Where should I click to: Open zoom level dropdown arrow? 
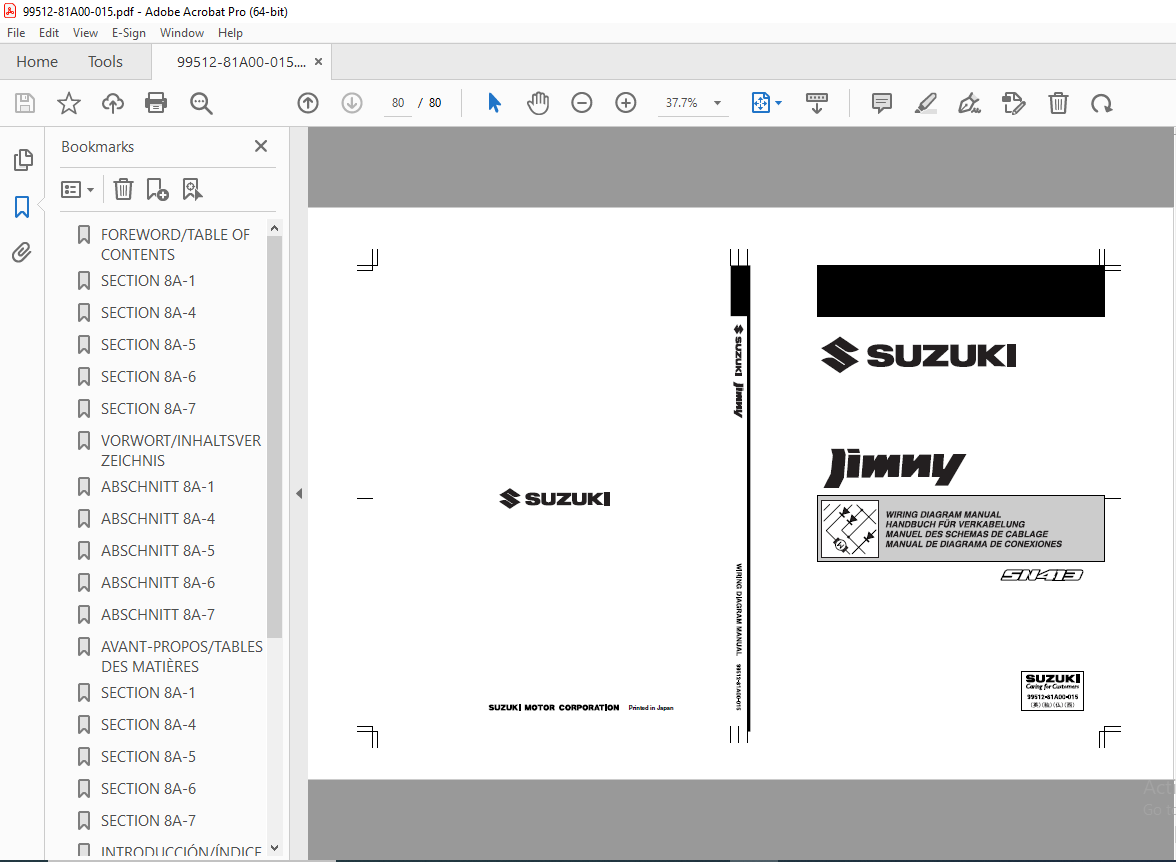click(718, 103)
